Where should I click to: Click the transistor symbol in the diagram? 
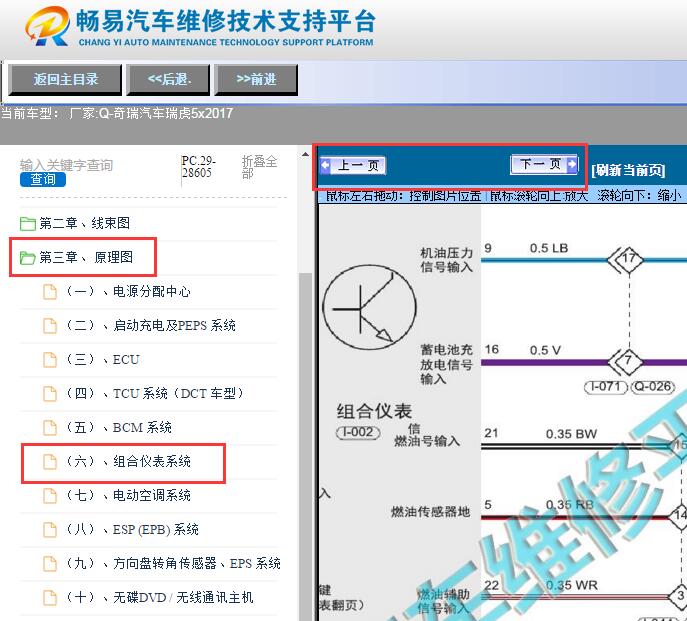[x=369, y=307]
